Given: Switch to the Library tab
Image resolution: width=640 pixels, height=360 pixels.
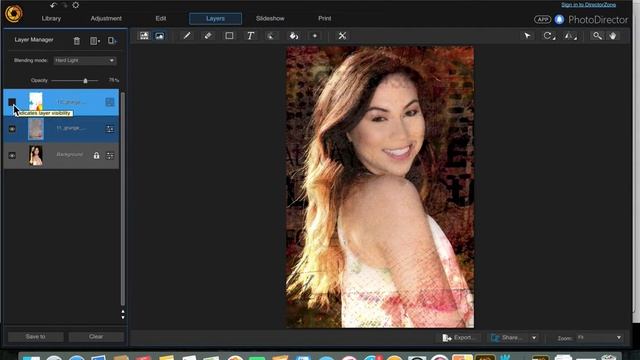Looking at the screenshot, I should pyautogui.click(x=51, y=18).
